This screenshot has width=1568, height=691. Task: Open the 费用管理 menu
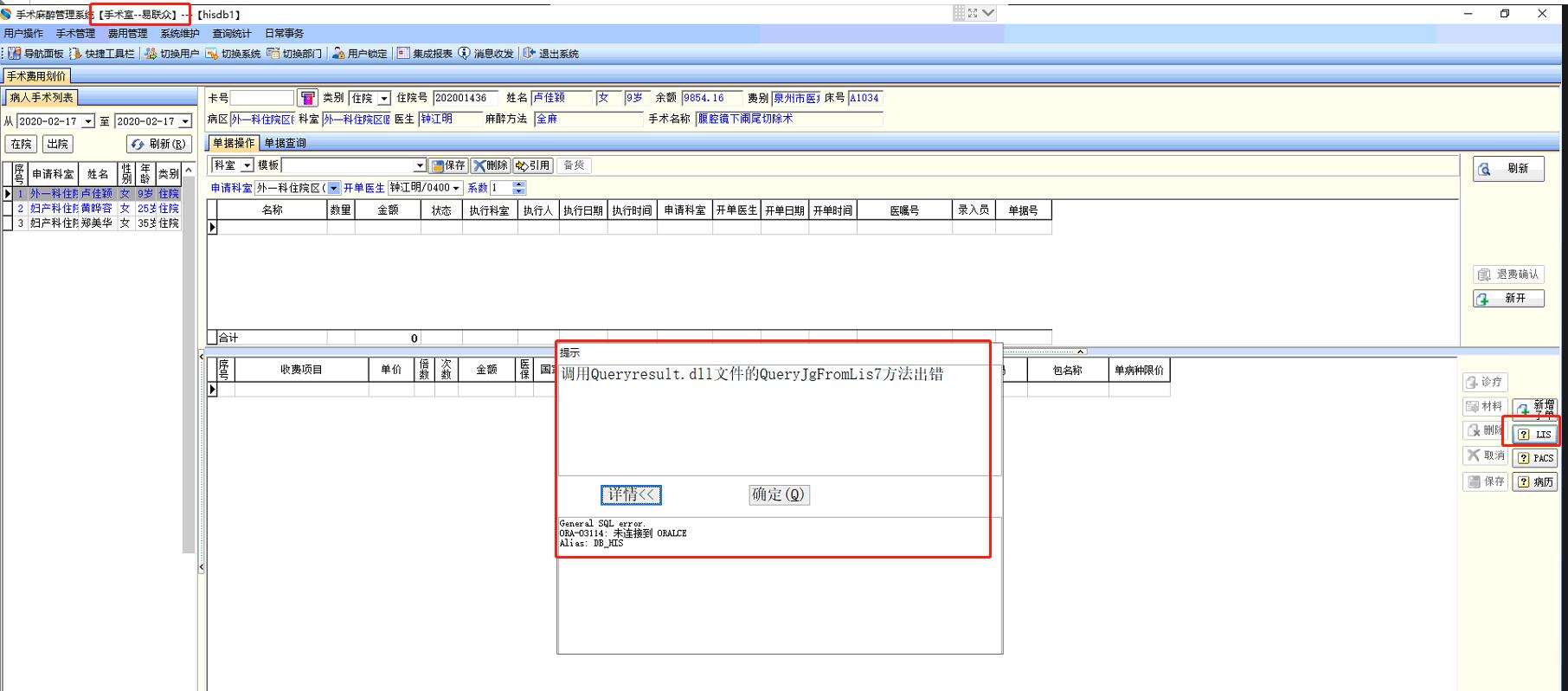(127, 34)
